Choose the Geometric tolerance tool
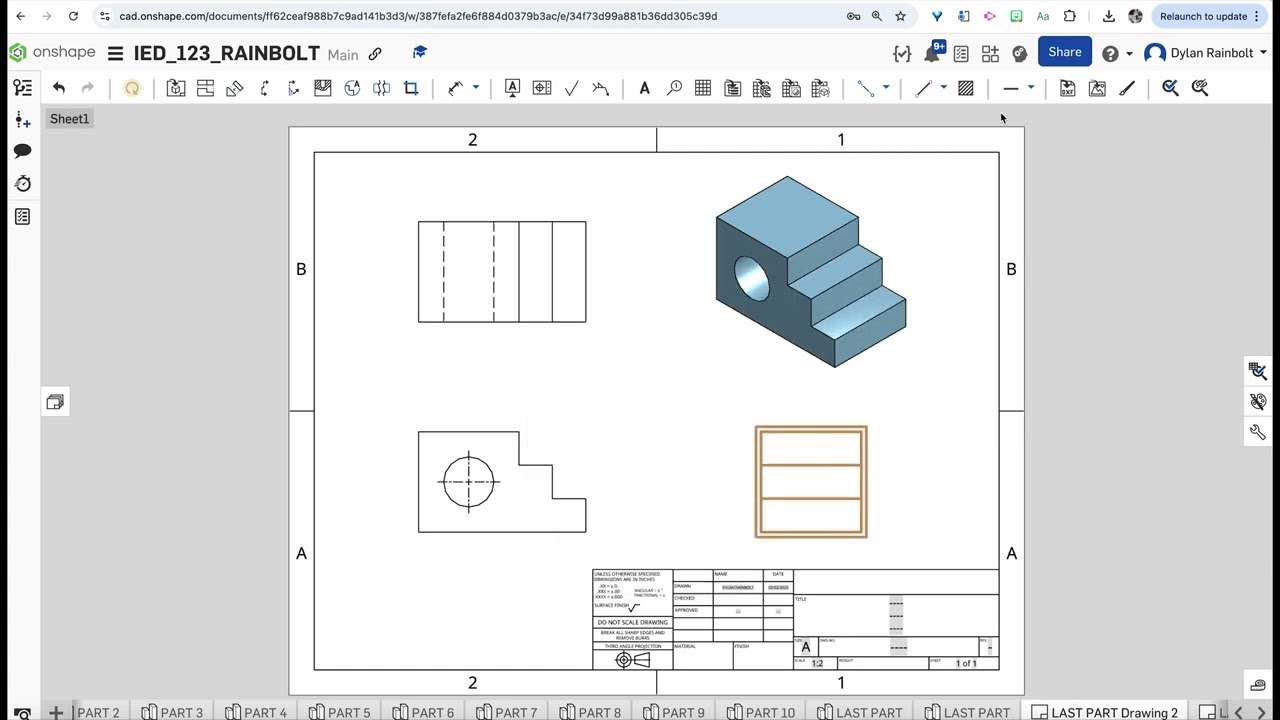 coord(542,89)
